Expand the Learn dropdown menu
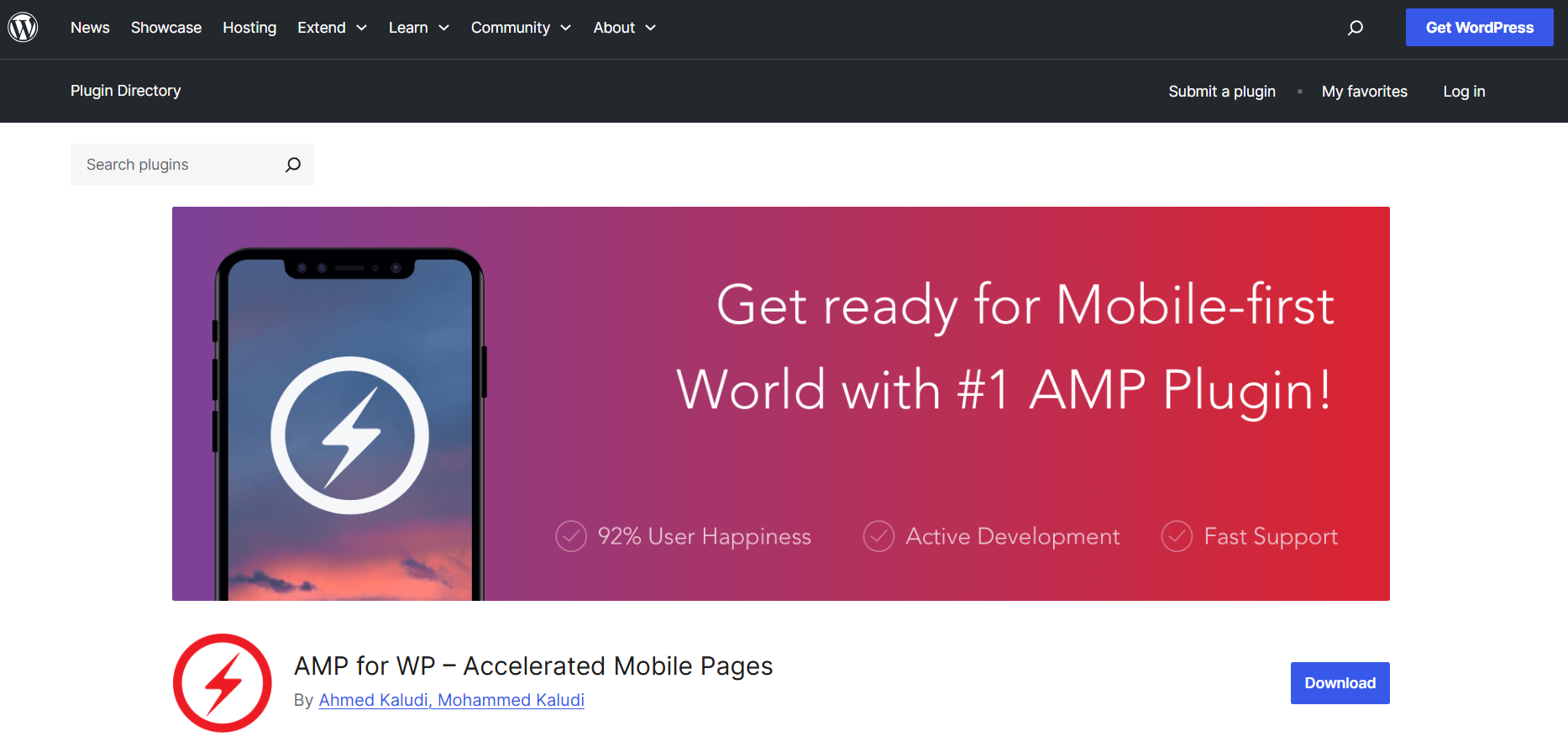This screenshot has width=1568, height=742. (419, 28)
